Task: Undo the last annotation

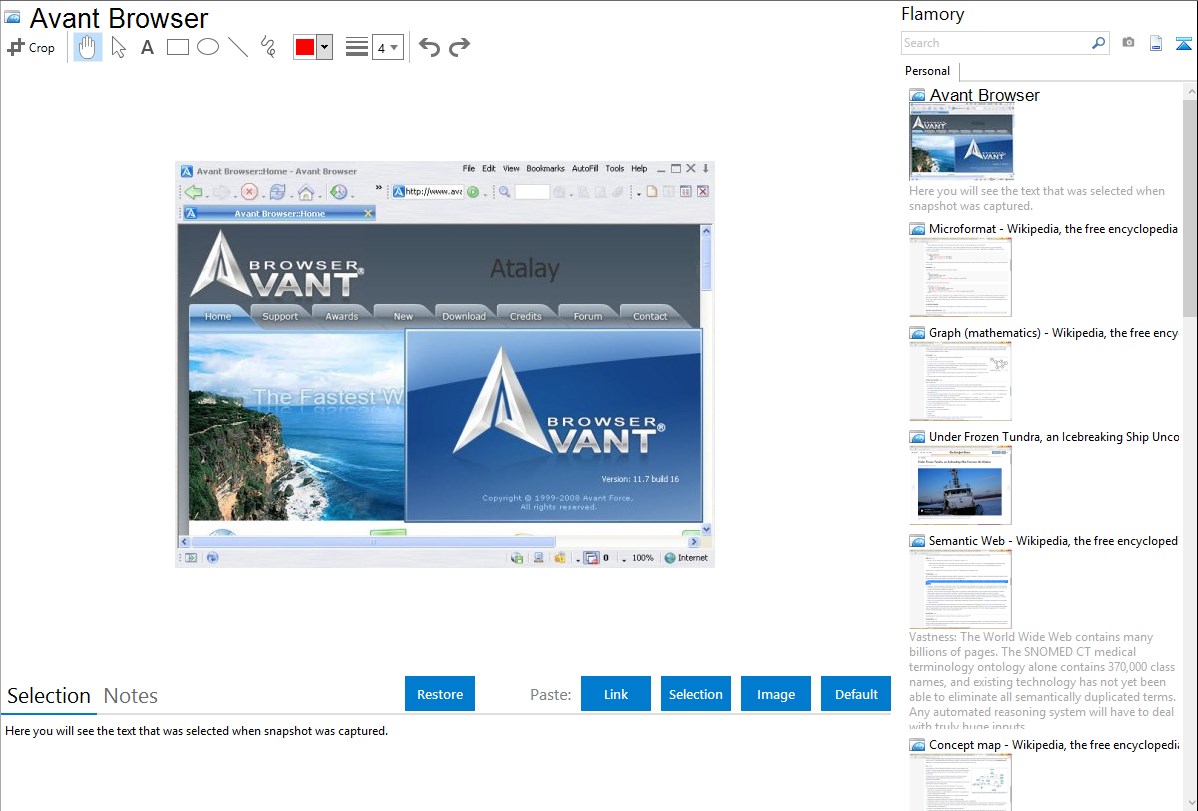Action: point(429,47)
